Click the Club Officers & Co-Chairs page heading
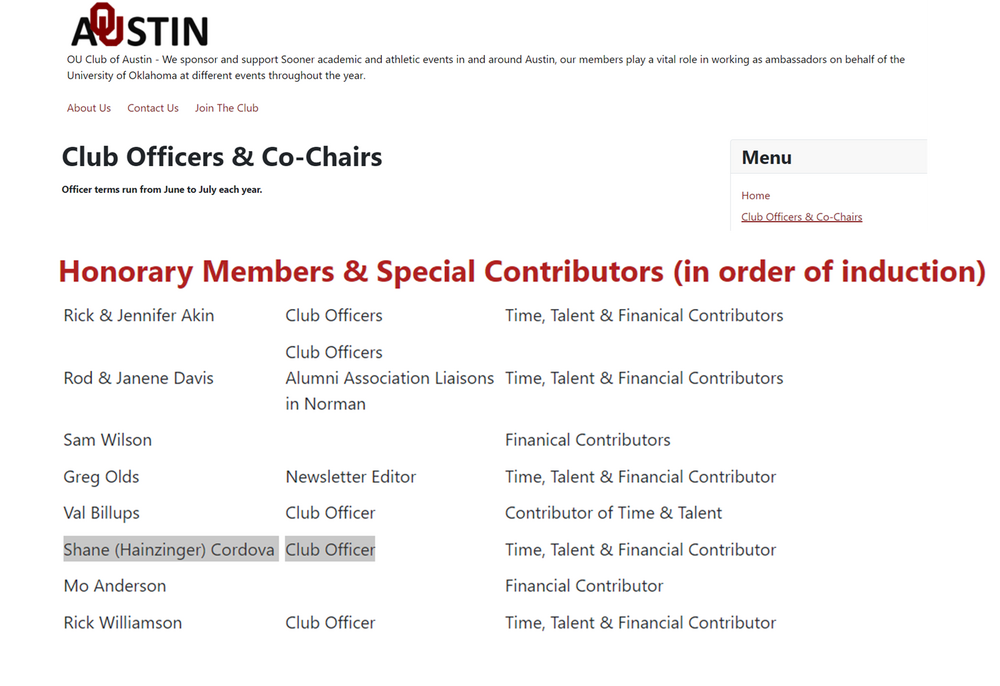1000x686 pixels. pyautogui.click(x=222, y=157)
